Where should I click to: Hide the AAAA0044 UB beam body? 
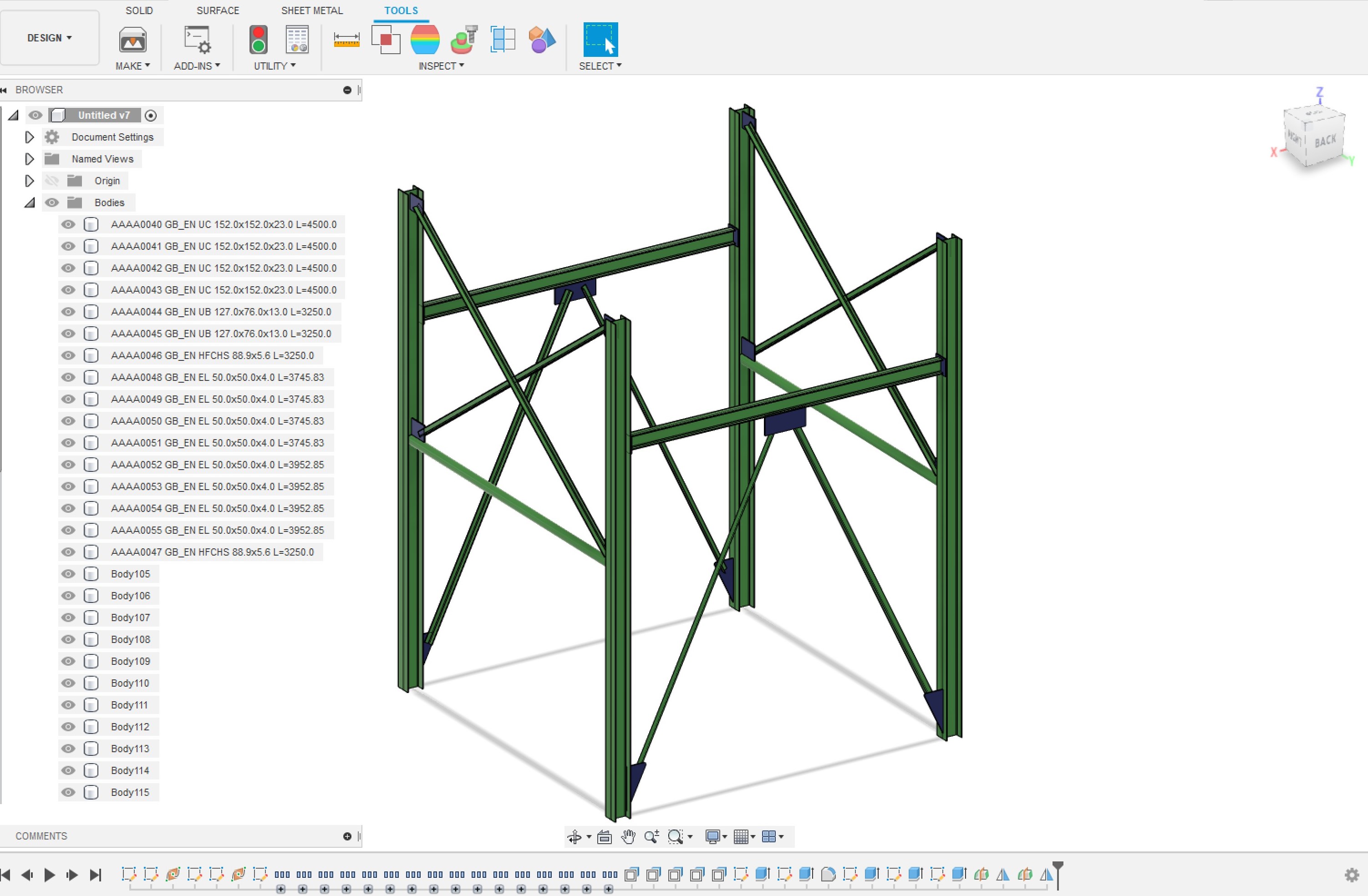(x=68, y=312)
